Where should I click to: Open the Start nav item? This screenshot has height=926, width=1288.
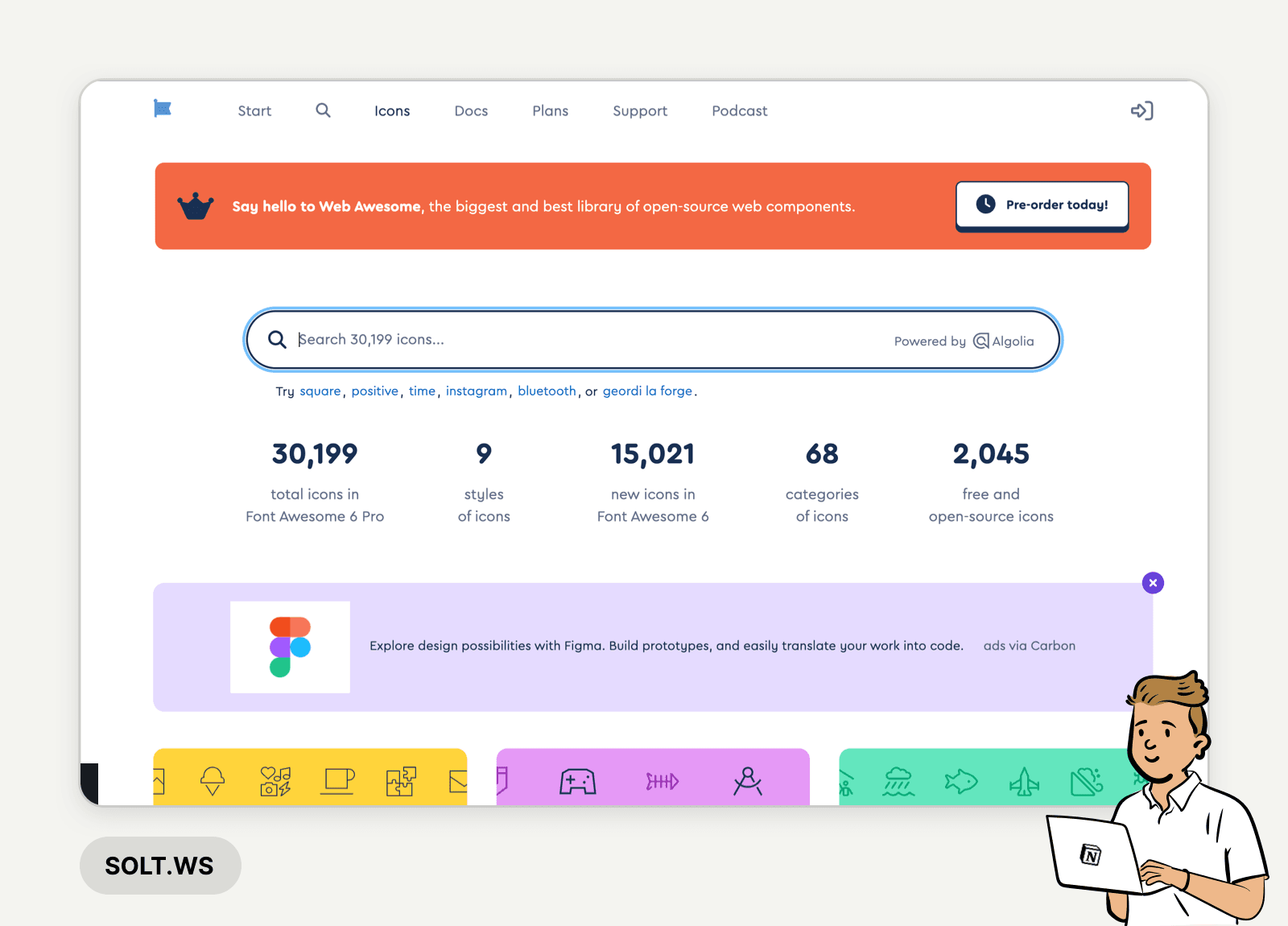click(x=254, y=111)
